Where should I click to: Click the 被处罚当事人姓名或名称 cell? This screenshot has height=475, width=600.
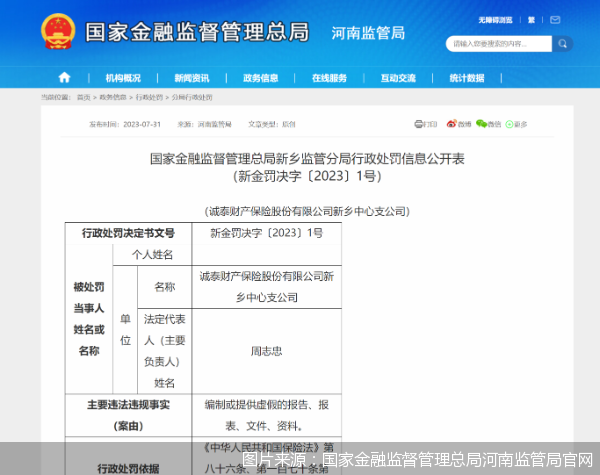(89, 319)
